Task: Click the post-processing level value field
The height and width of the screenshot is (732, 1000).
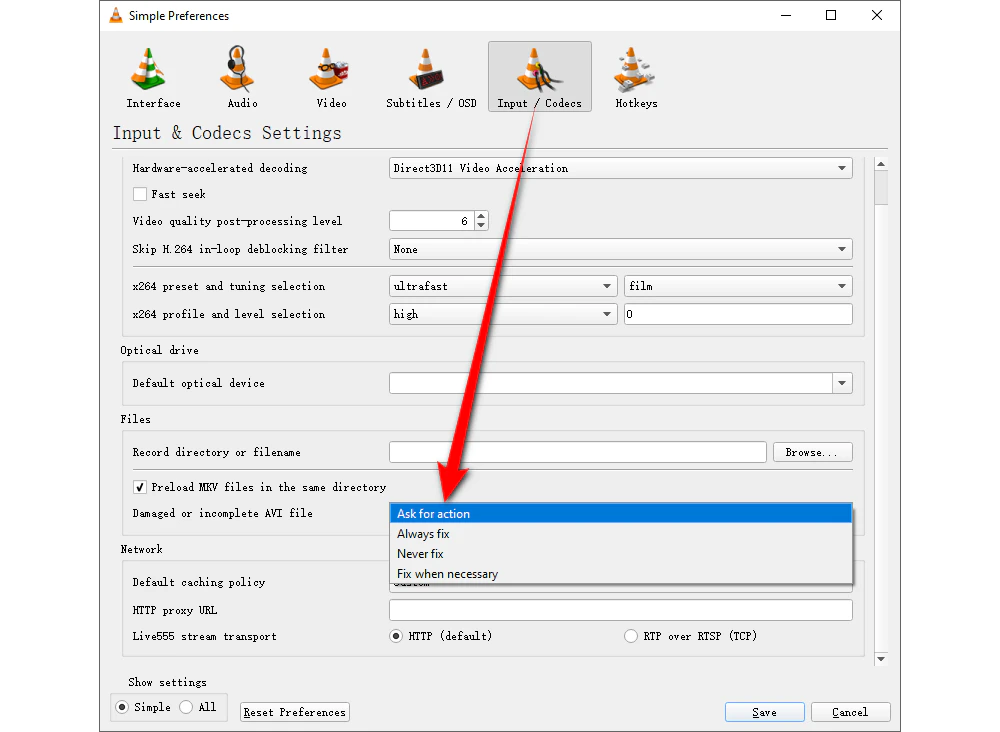Action: (x=432, y=221)
